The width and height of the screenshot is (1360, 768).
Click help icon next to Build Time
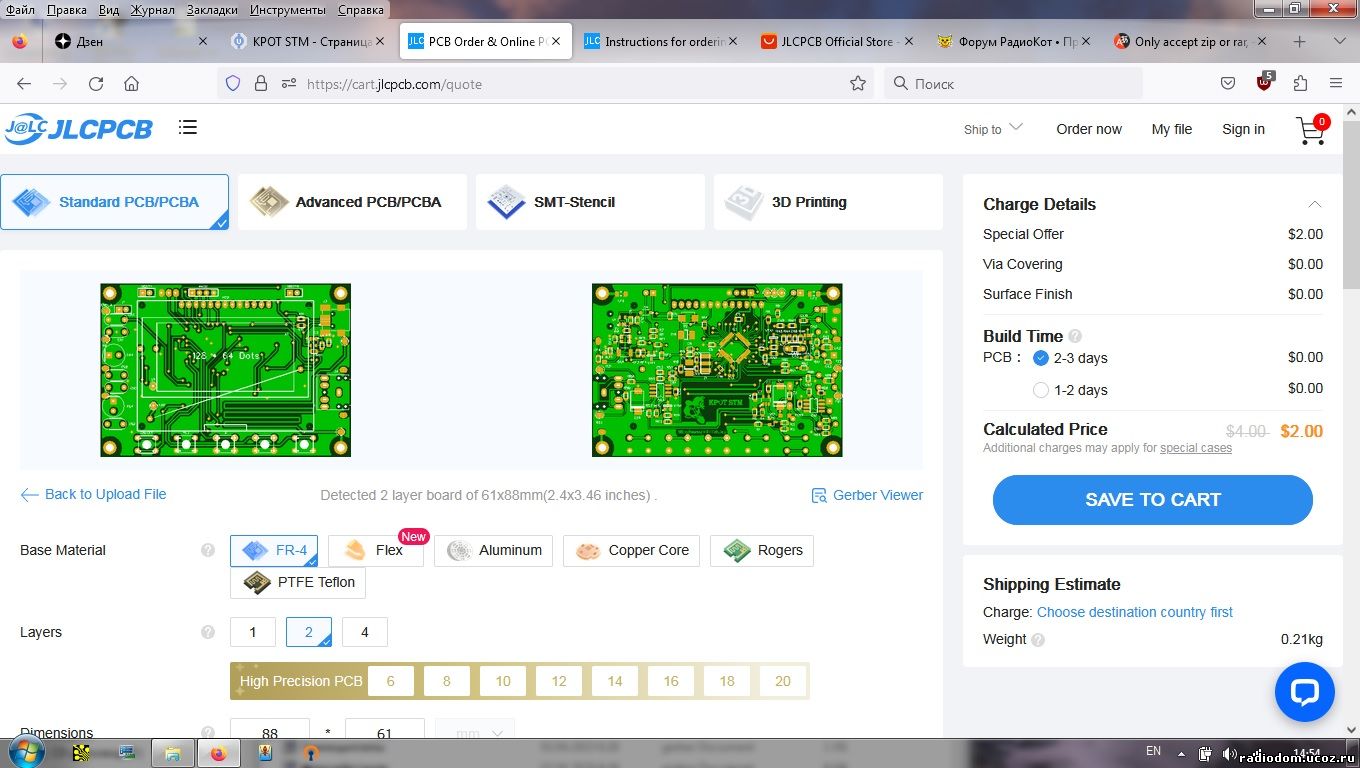click(x=1075, y=337)
